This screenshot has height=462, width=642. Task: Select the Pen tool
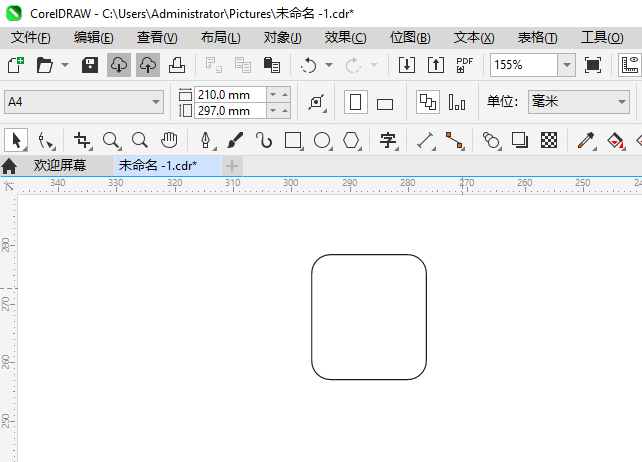click(x=206, y=140)
